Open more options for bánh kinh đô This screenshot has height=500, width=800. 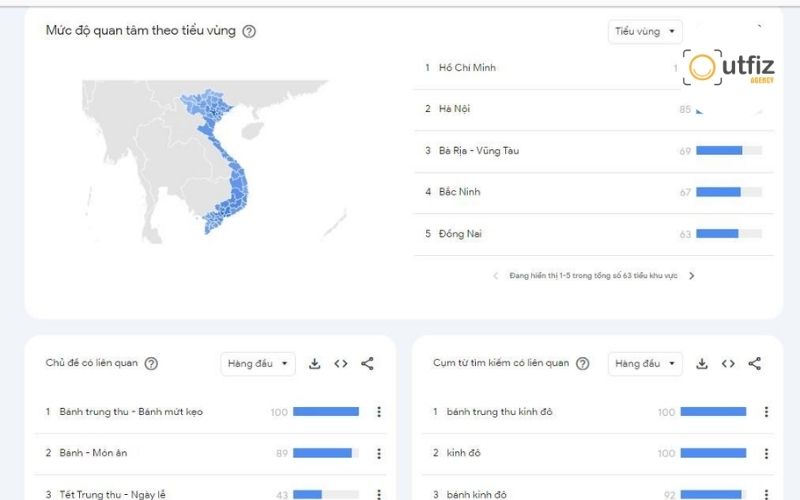[x=766, y=494]
